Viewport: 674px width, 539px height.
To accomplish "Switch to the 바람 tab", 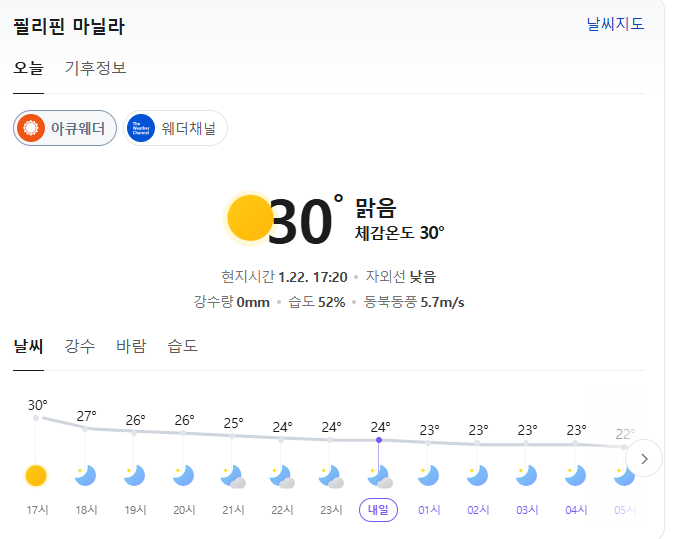I will (131, 346).
